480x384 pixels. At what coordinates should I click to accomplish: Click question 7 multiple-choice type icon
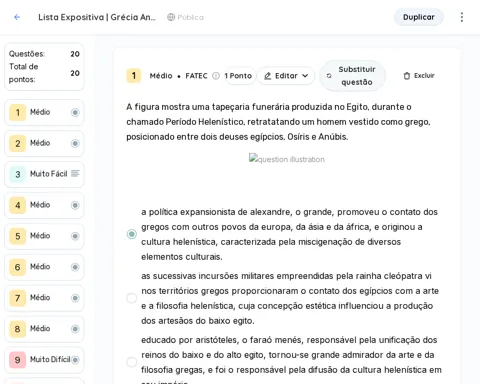(x=75, y=298)
